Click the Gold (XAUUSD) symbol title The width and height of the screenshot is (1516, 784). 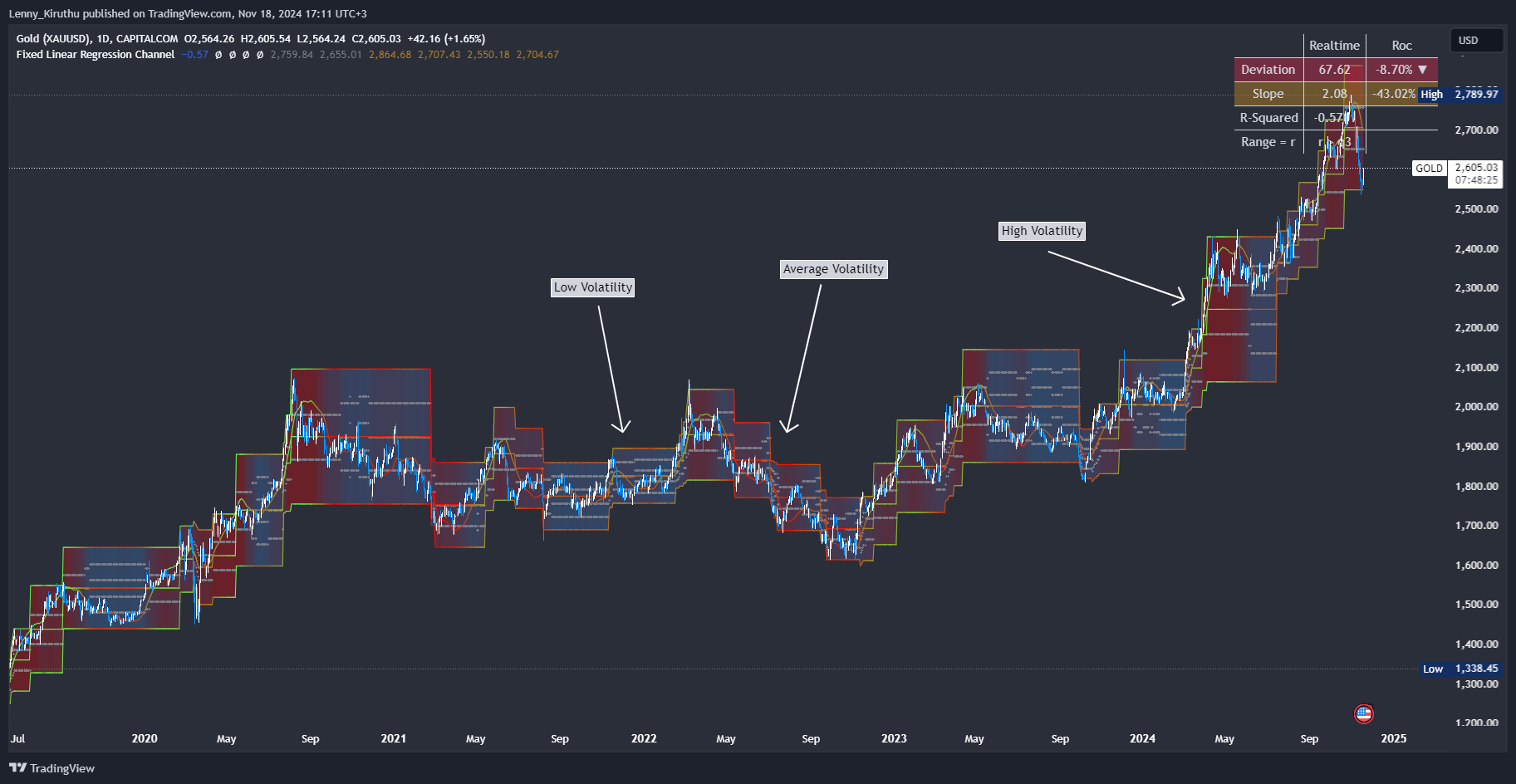pyautogui.click(x=53, y=38)
